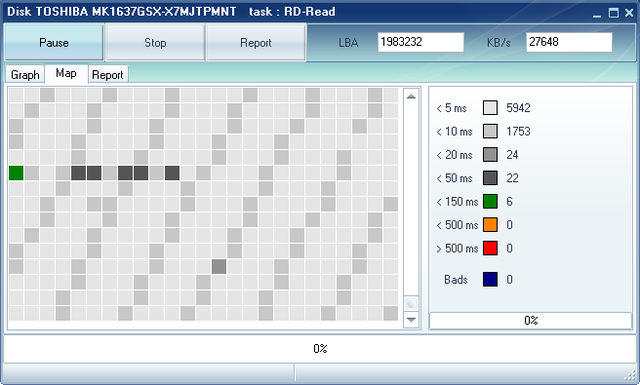This screenshot has width=640, height=385.
Task: Click the < 20 ms gray swatch
Action: click(x=490, y=155)
